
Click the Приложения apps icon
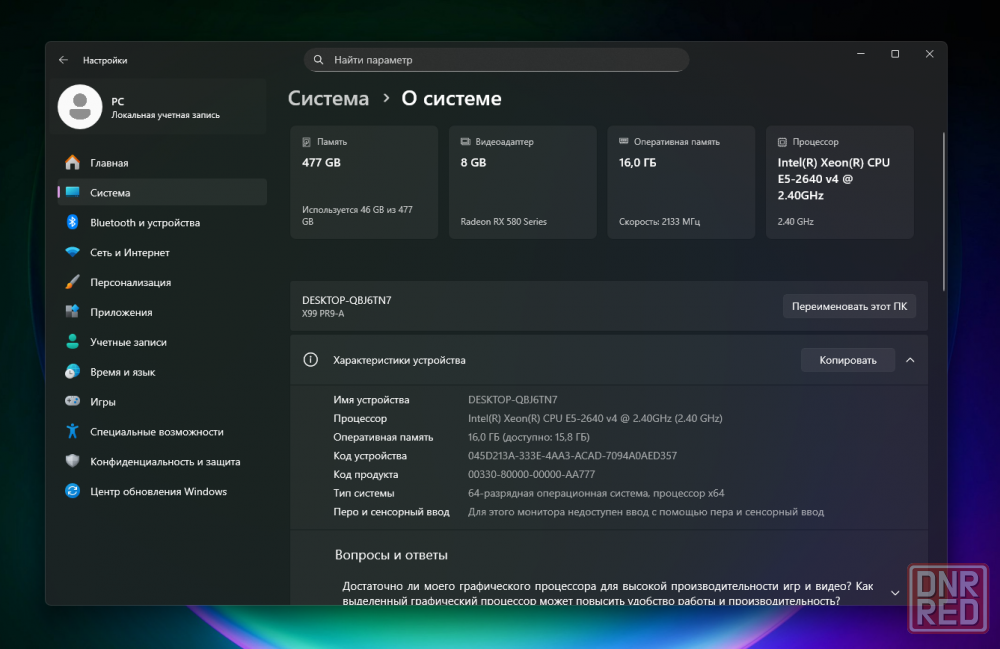tap(72, 312)
